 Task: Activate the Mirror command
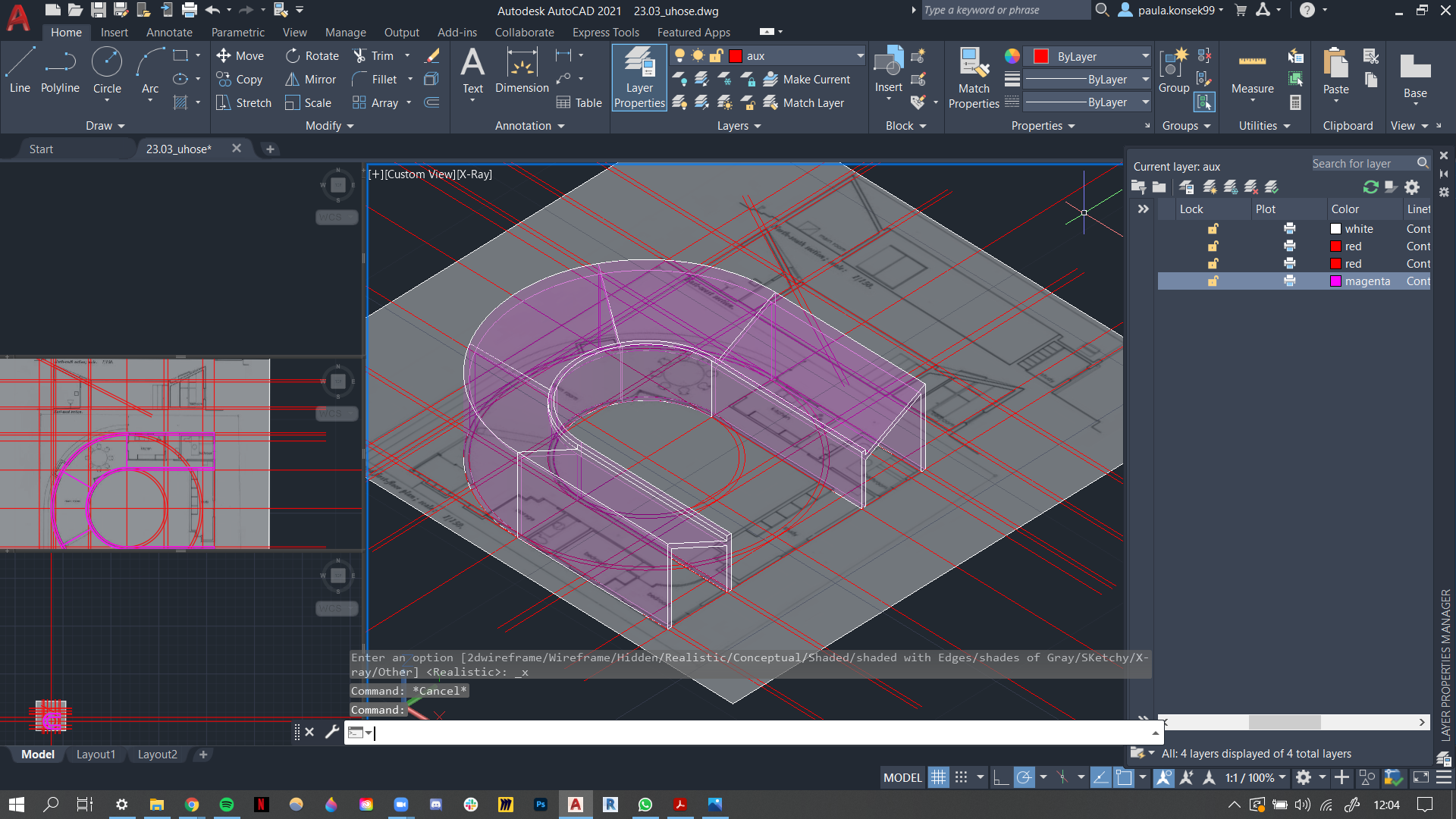(x=310, y=79)
